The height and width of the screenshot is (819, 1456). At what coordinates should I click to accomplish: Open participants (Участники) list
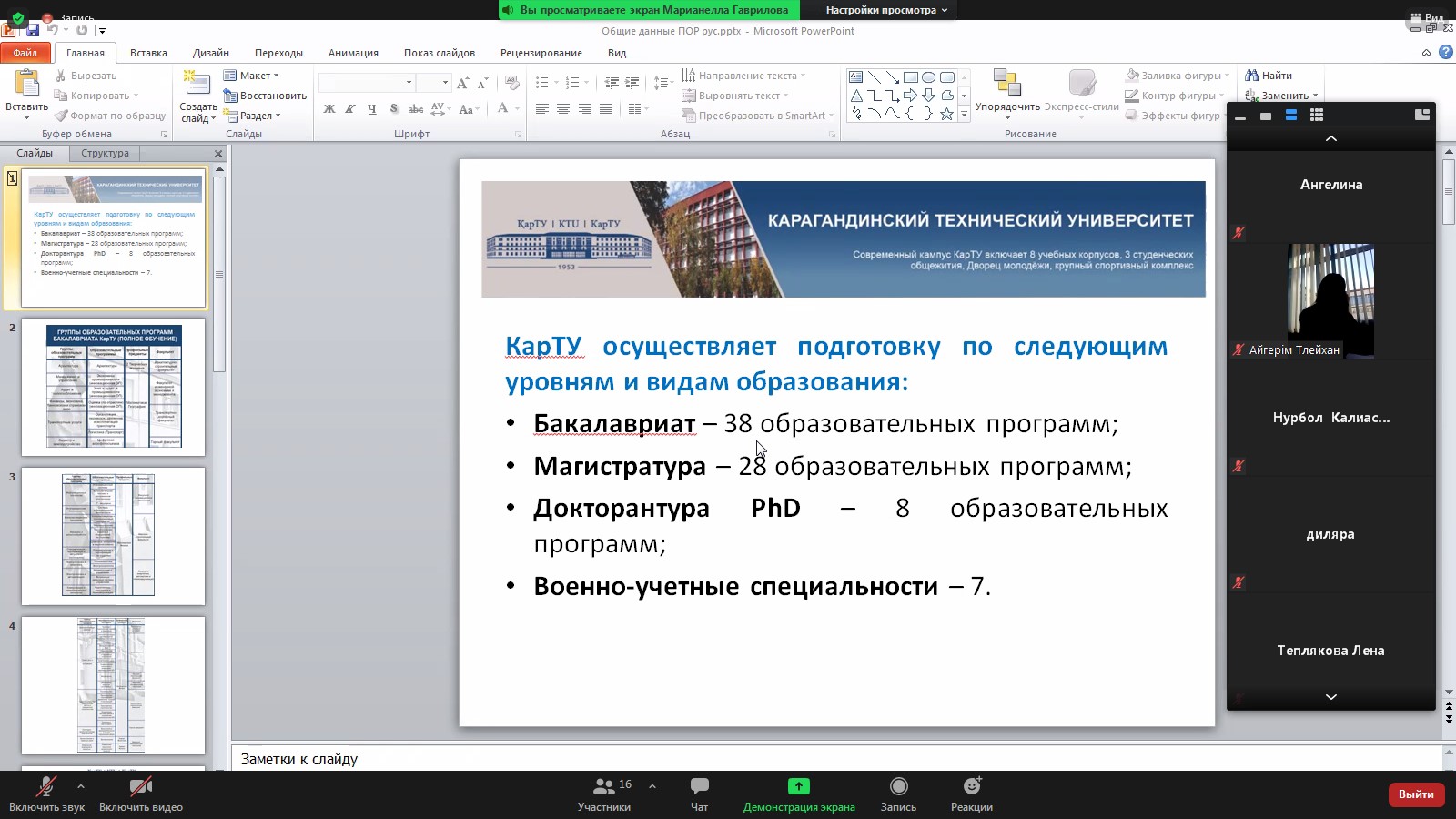(x=604, y=794)
